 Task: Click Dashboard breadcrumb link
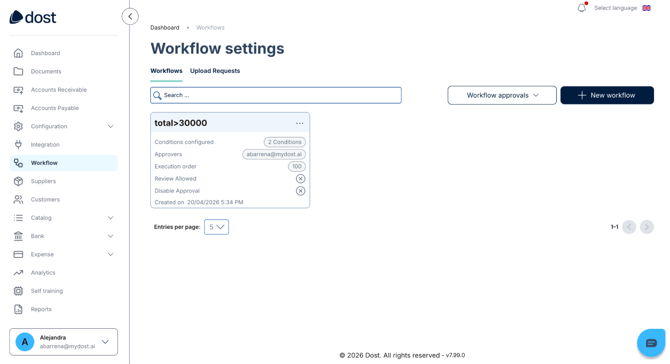point(165,28)
